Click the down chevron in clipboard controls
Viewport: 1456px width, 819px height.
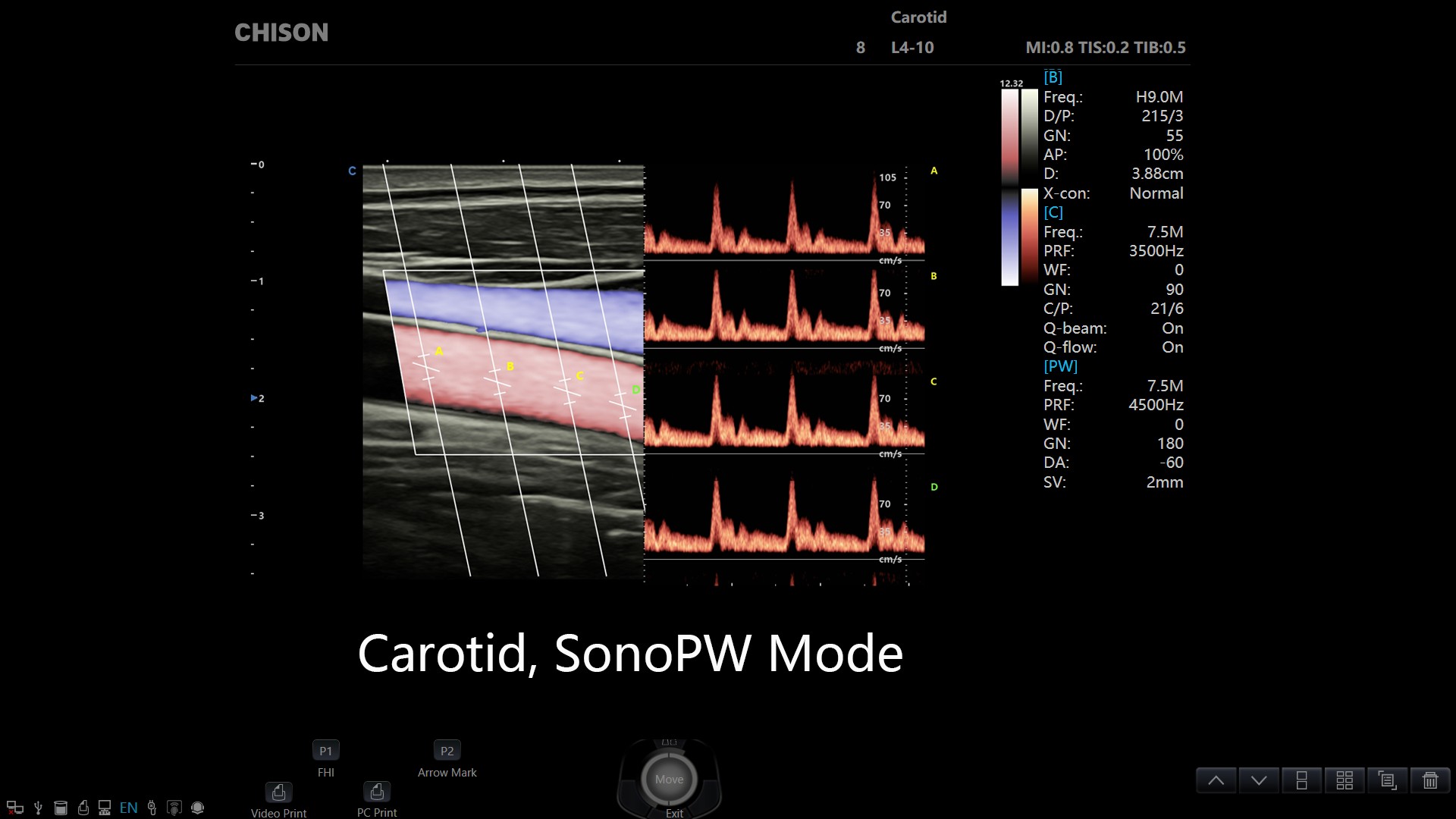coord(1259,780)
